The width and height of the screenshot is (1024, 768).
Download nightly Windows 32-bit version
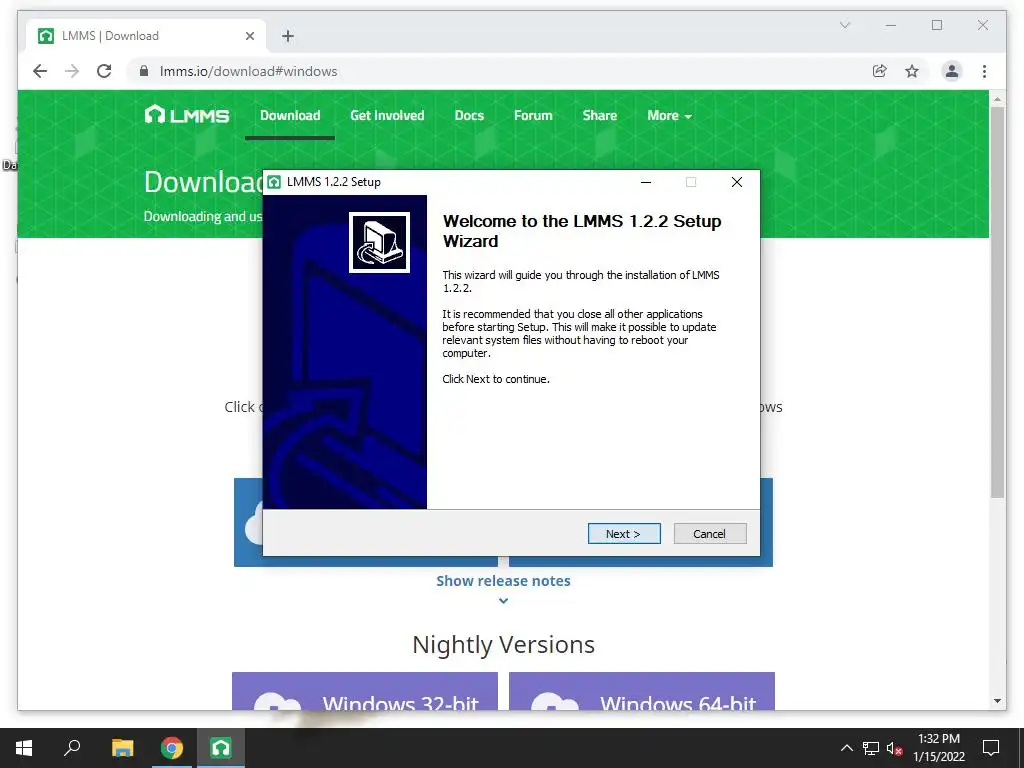point(365,691)
